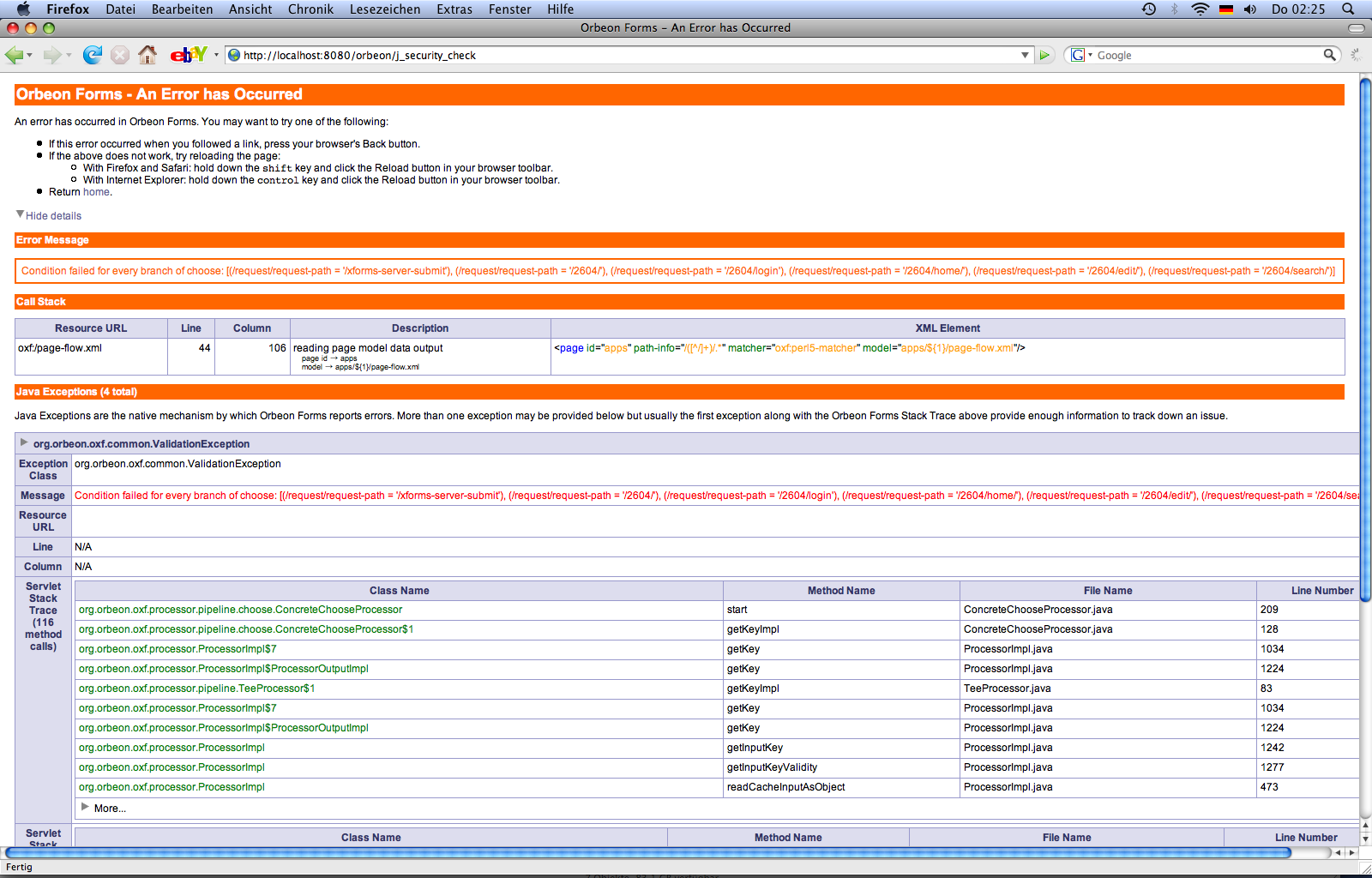Click the Stop loading icon
Screen dimensions: 1372x878
(120, 55)
